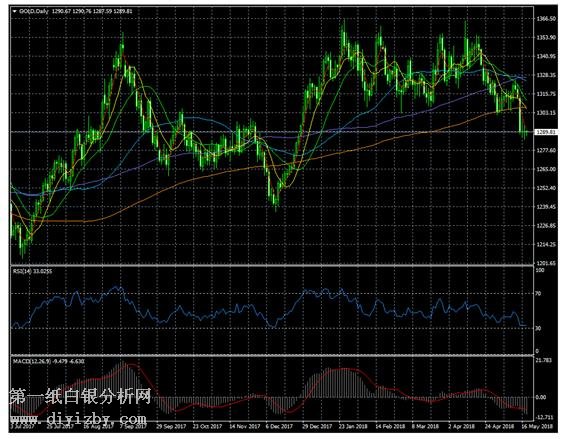Open the www.diyizby.com watermark link
The width and height of the screenshot is (566, 439).
pos(79,419)
